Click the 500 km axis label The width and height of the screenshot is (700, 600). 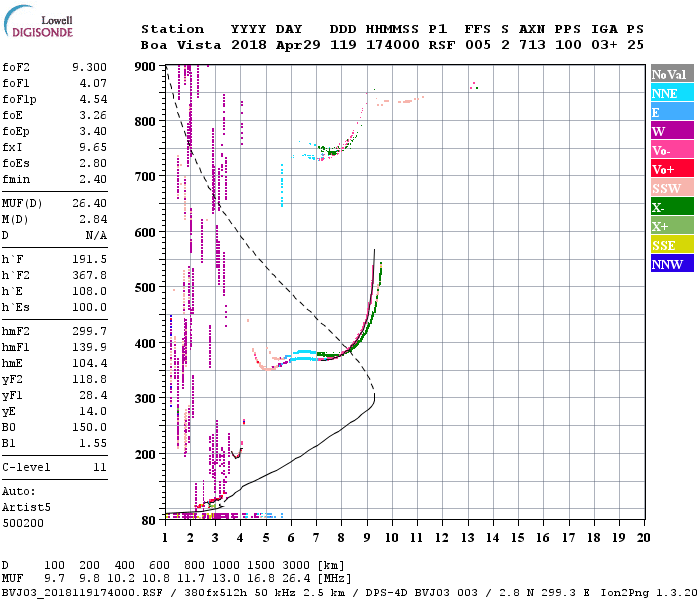[x=145, y=288]
